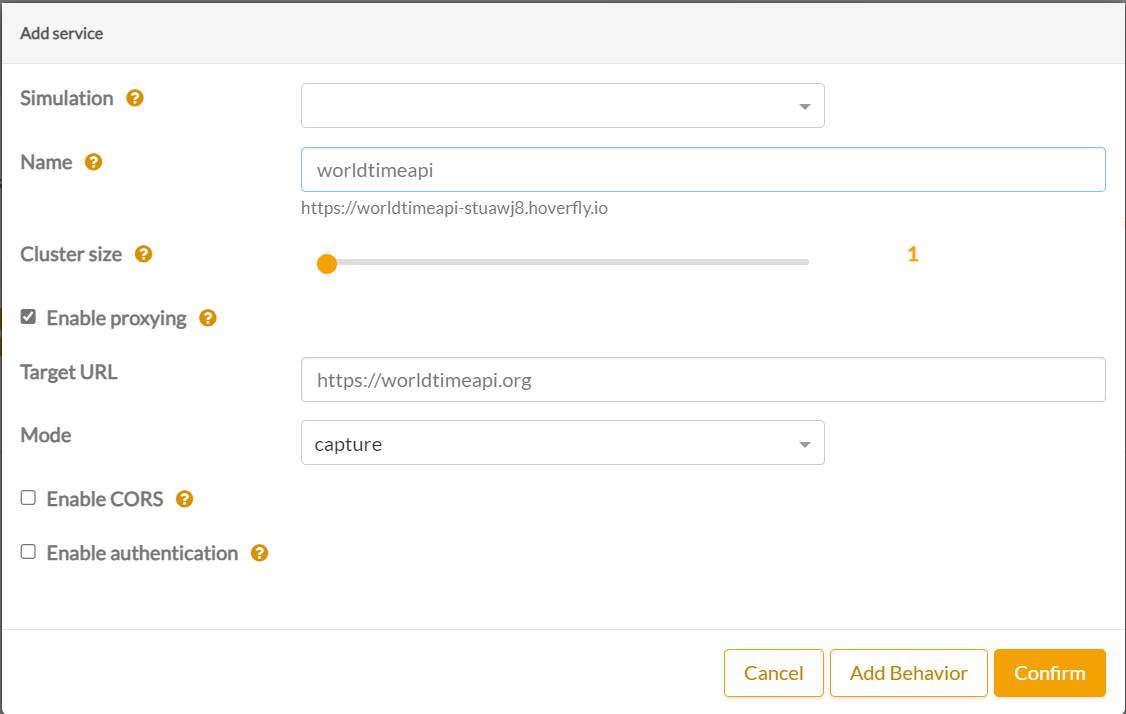Click the help icon next to Simulation
Screen dimensions: 1126x714
(135, 98)
